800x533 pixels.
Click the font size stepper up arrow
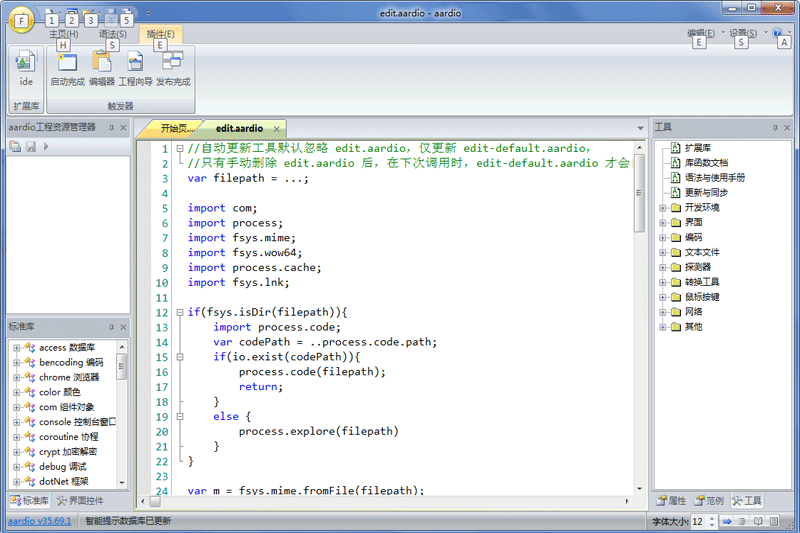tap(713, 517)
